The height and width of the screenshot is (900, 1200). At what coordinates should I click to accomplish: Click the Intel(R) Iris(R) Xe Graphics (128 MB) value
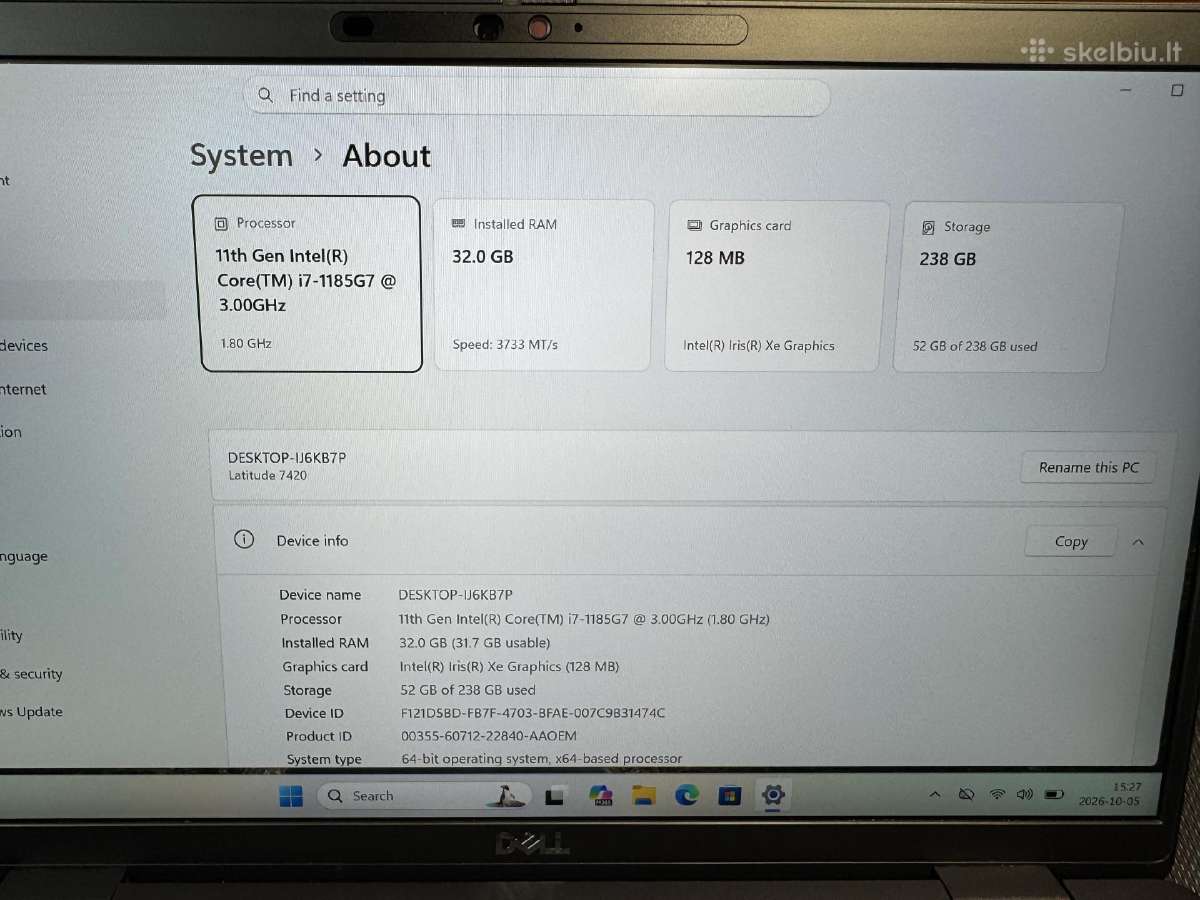[509, 666]
